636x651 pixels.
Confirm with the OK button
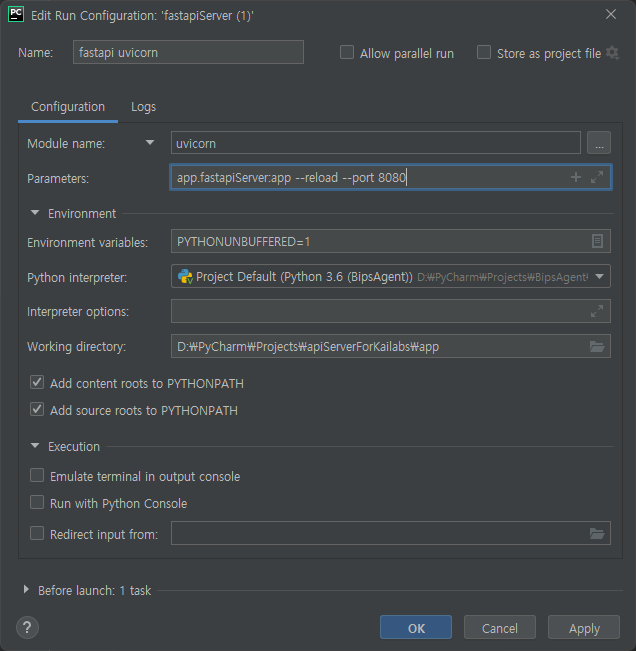click(x=416, y=627)
